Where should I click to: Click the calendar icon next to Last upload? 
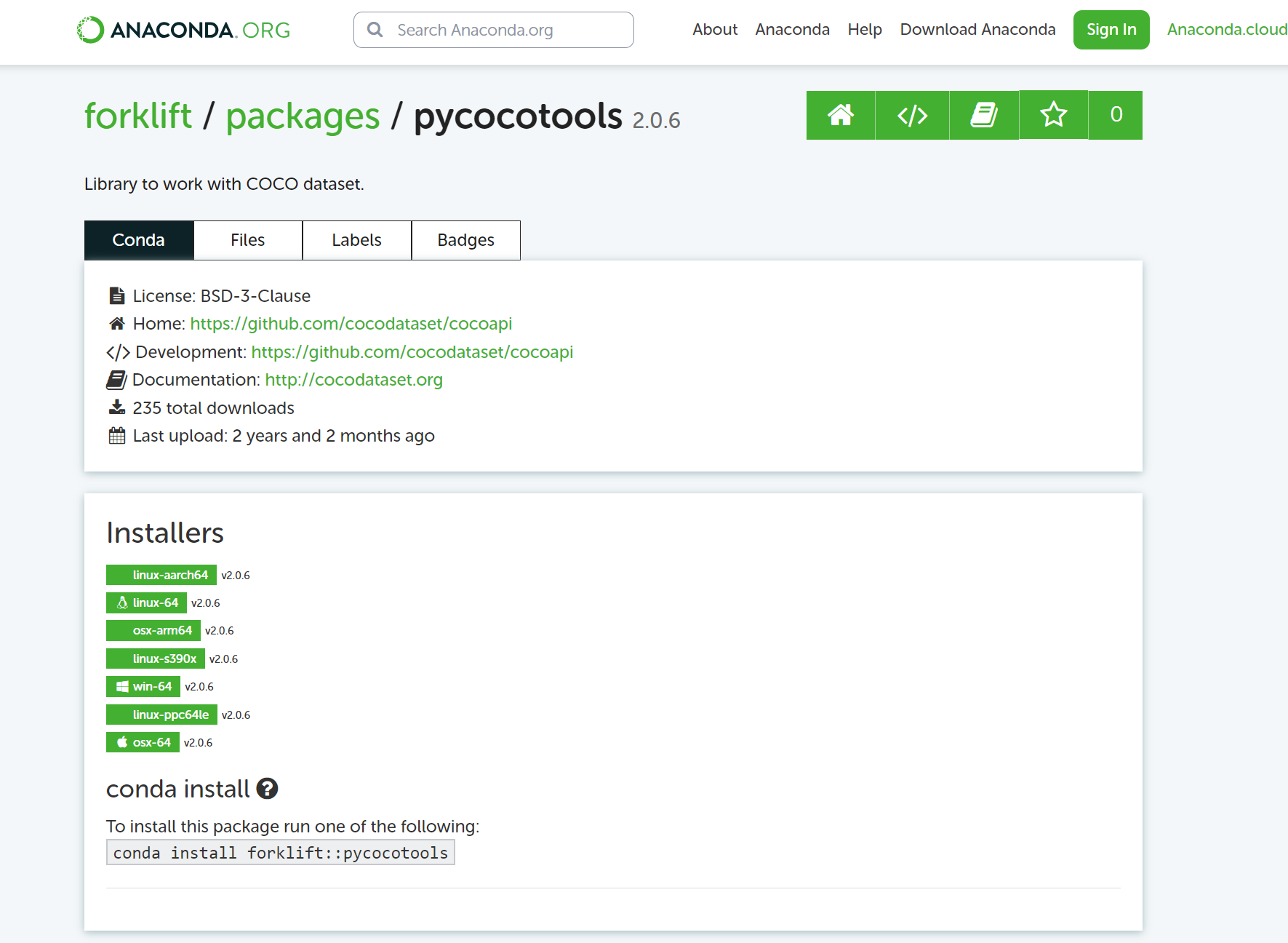(116, 435)
